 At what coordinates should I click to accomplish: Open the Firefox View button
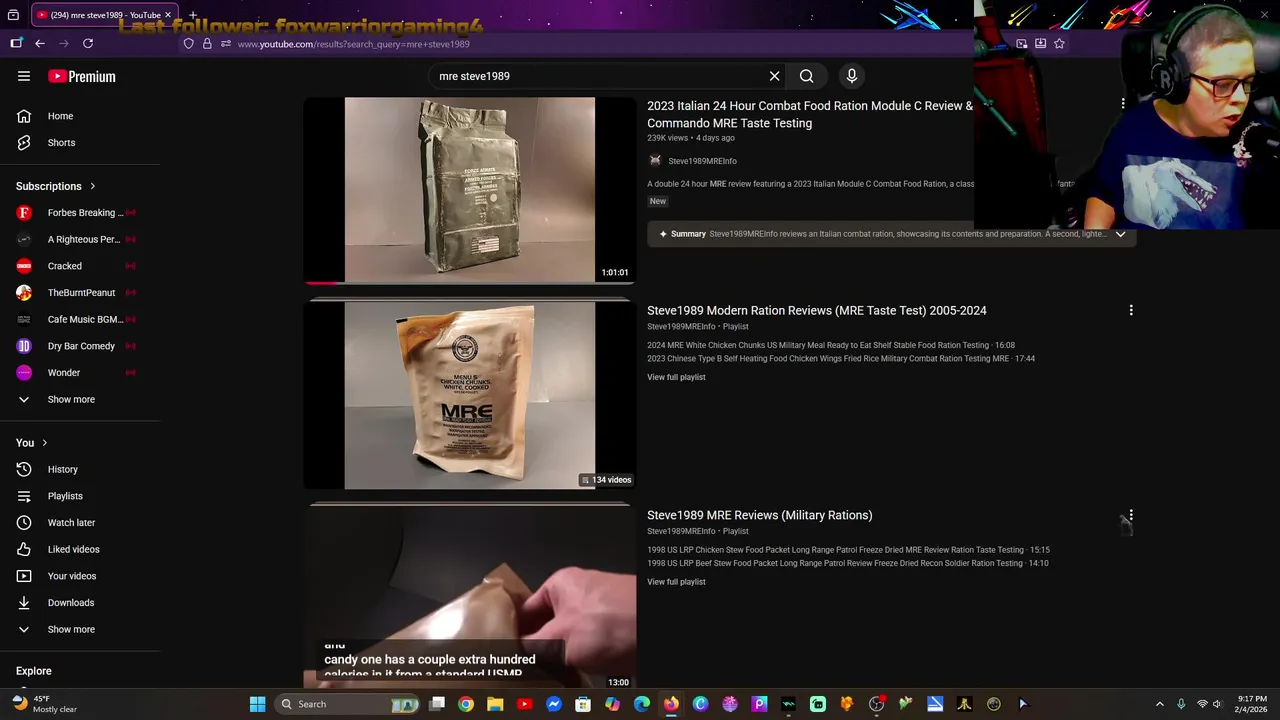(13, 15)
